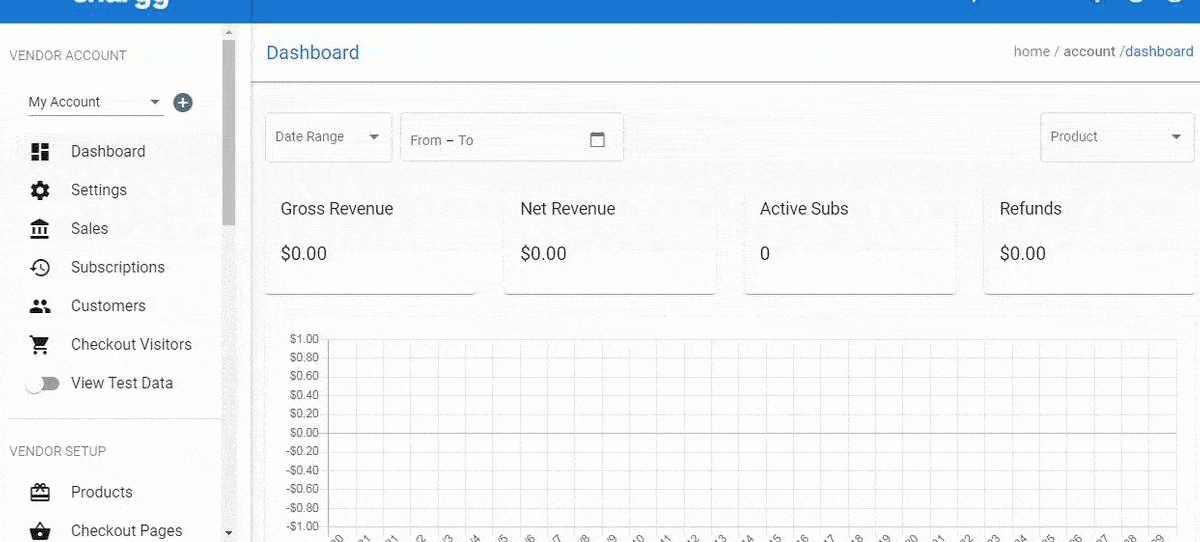The height and width of the screenshot is (542, 1200).
Task: Toggle the View Test Data switch
Action: click(x=42, y=384)
